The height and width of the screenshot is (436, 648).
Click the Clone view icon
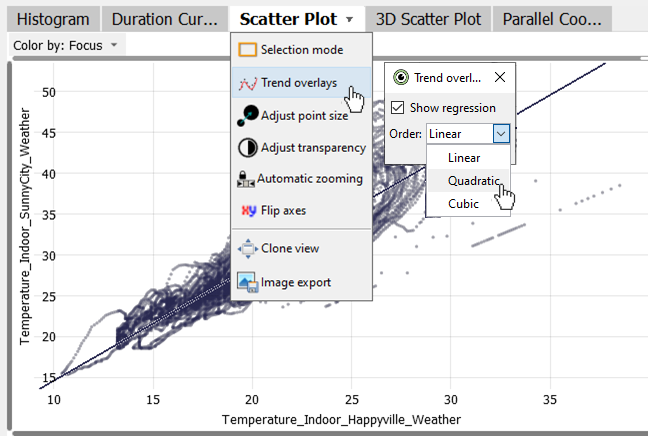pyautogui.click(x=247, y=248)
